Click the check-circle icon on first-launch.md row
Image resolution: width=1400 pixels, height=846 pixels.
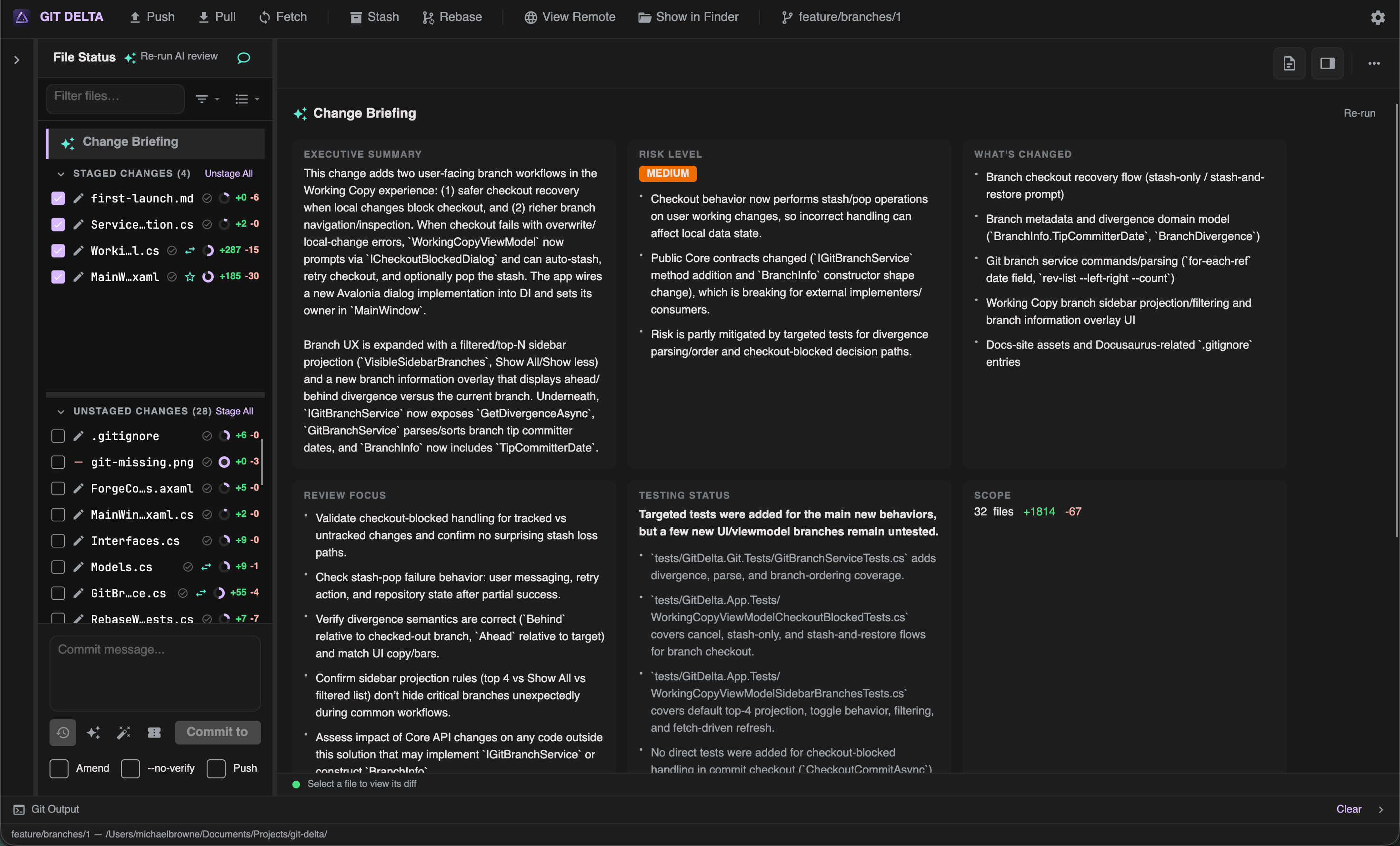tap(208, 198)
